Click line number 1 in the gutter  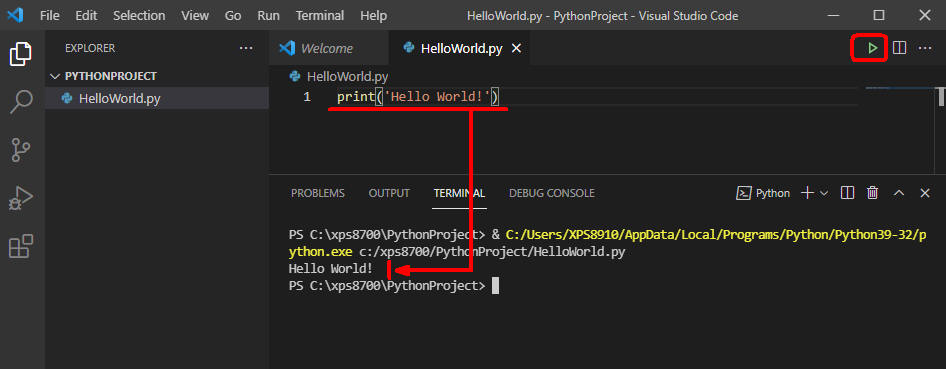pyautogui.click(x=307, y=96)
